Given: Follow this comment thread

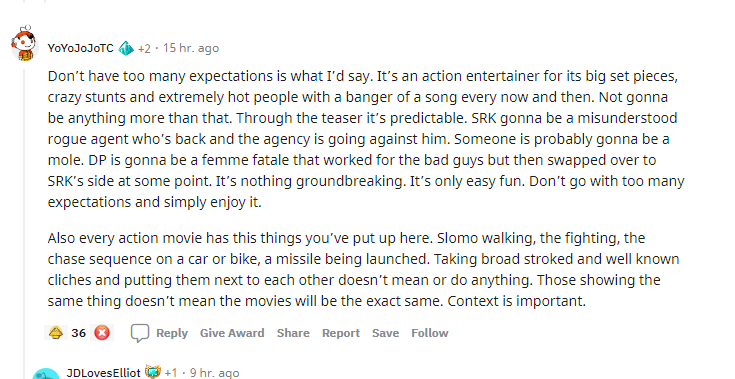Looking at the screenshot, I should (430, 333).
